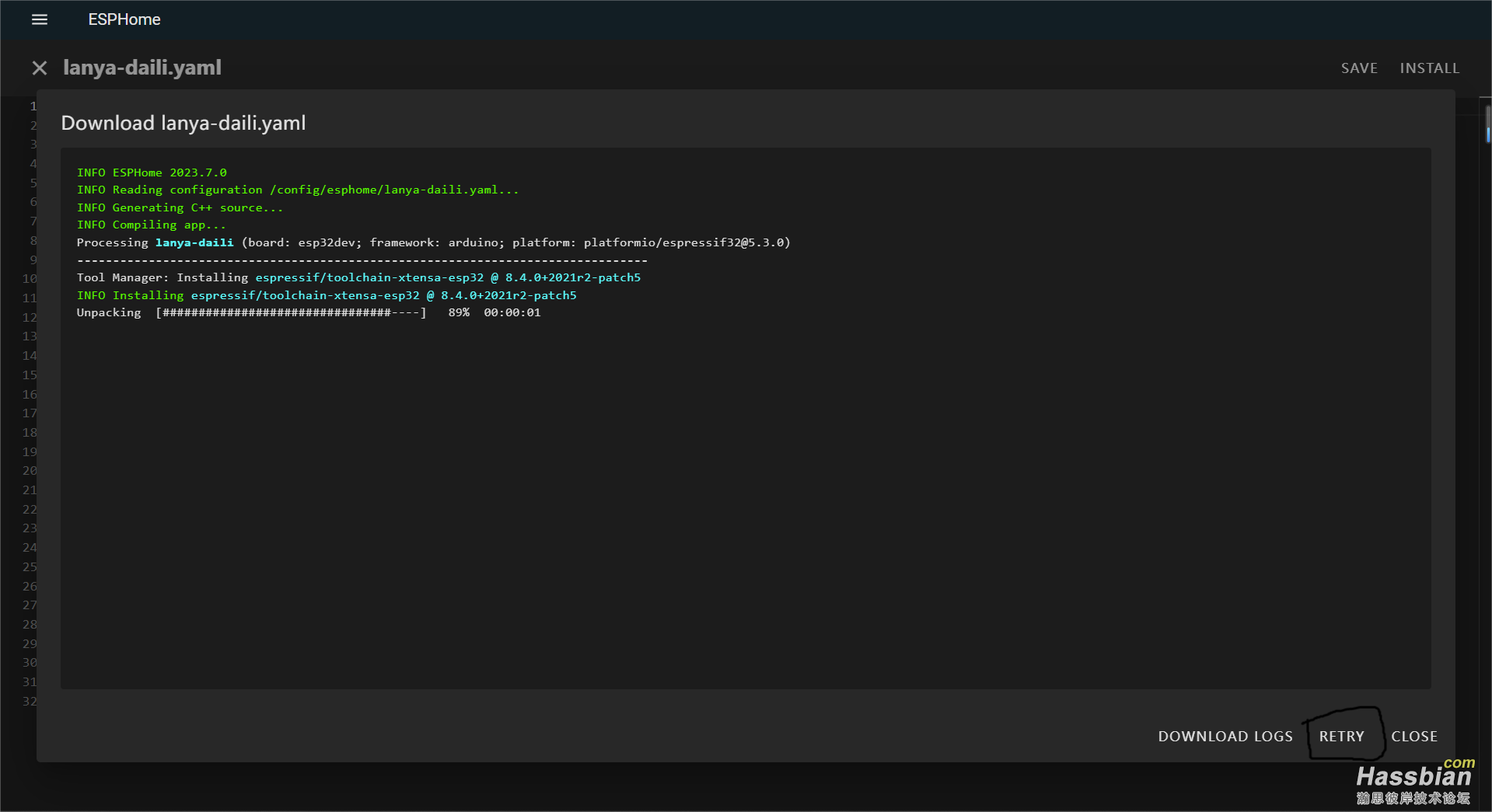Click the ESPHome title in header
This screenshot has height=812, width=1492.
124,19
